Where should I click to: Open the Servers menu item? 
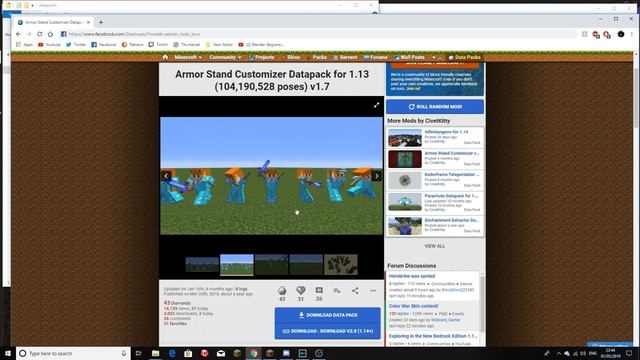[x=345, y=57]
